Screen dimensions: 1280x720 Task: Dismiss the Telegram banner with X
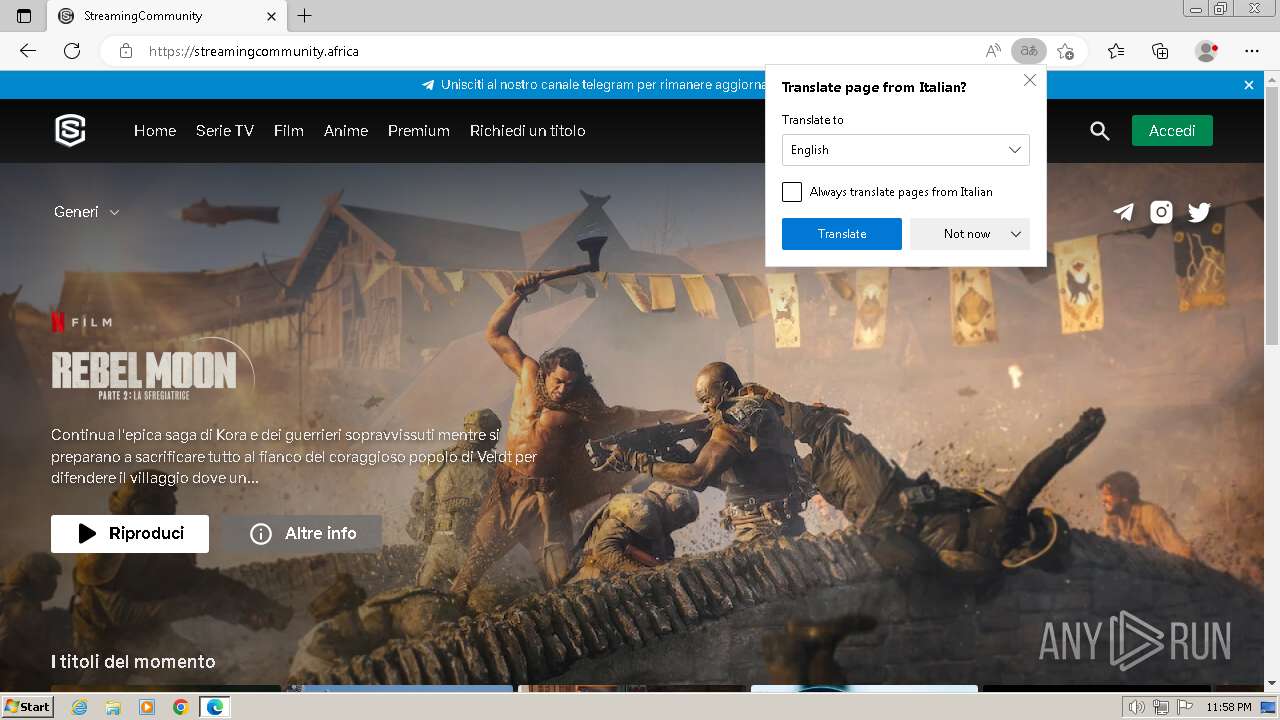[1249, 85]
